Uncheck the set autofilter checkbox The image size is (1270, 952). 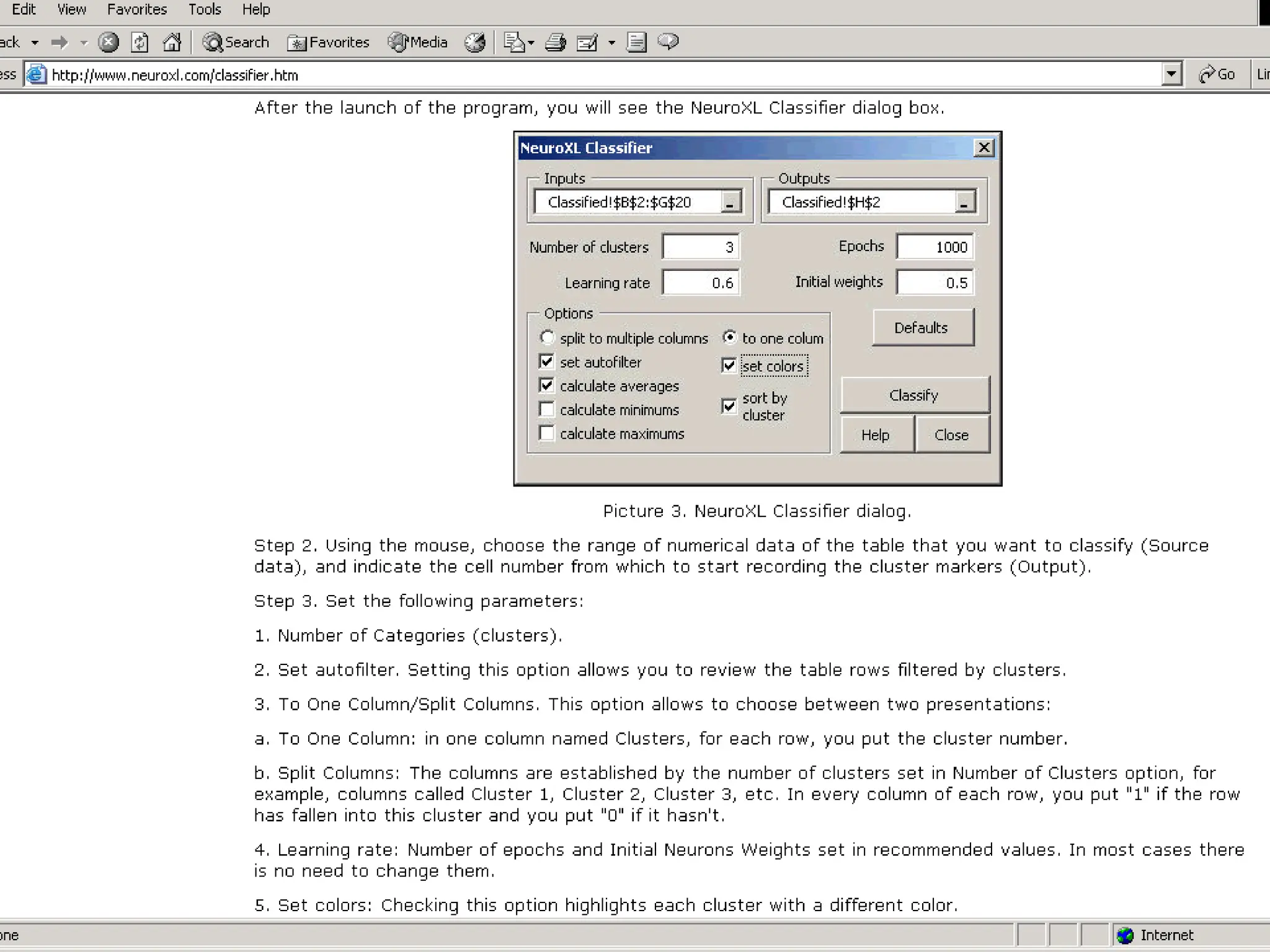[546, 361]
